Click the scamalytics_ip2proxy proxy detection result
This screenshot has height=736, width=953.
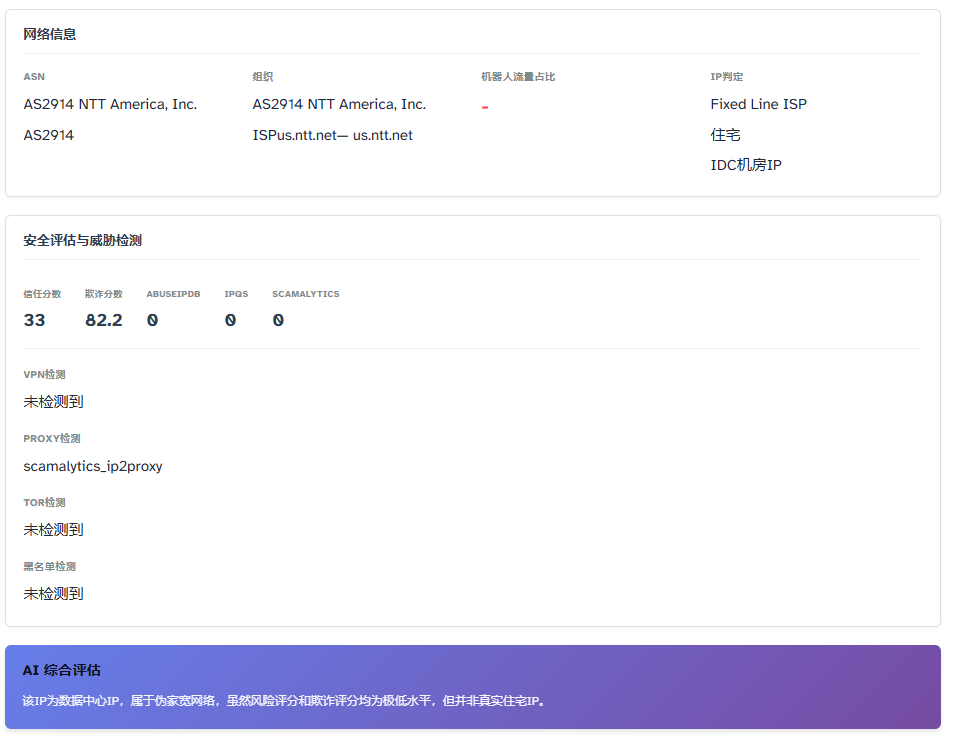93,466
